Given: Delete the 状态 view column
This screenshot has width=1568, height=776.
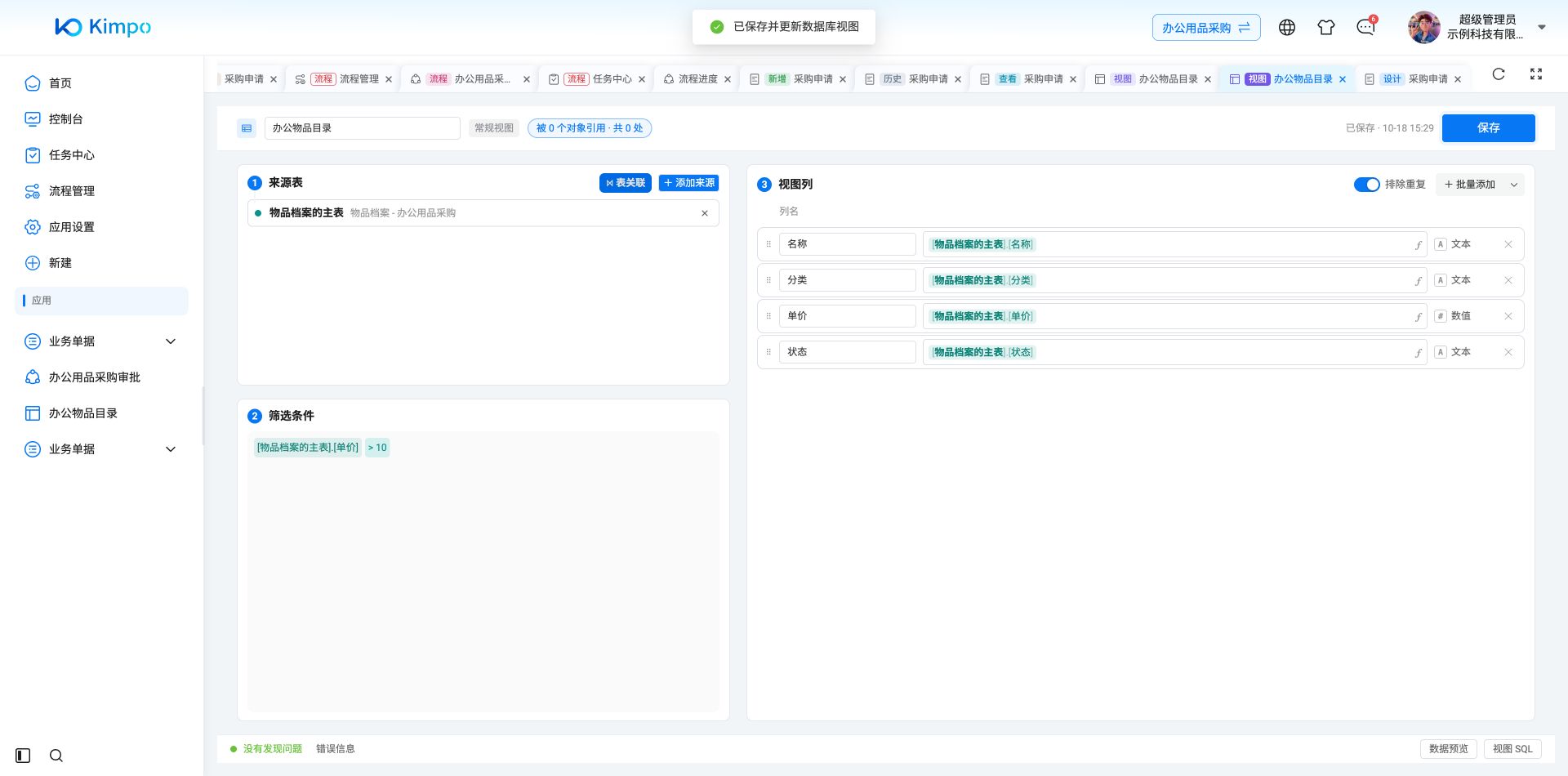Looking at the screenshot, I should tap(1508, 352).
